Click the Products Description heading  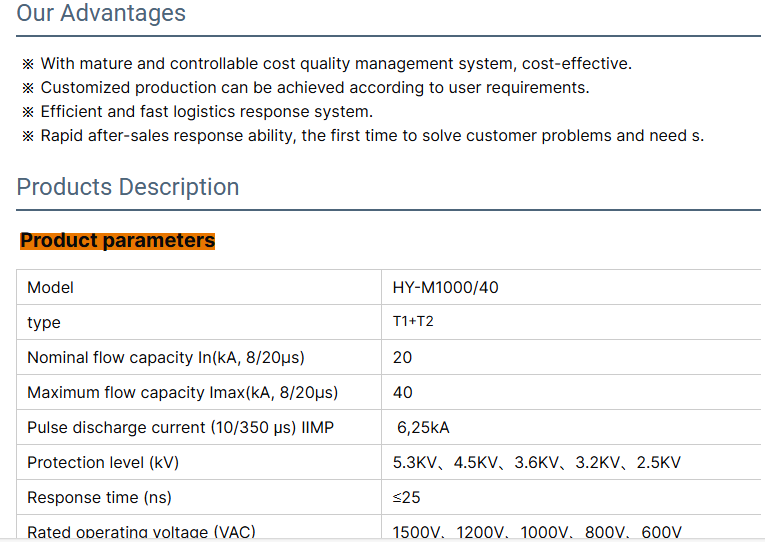[128, 187]
